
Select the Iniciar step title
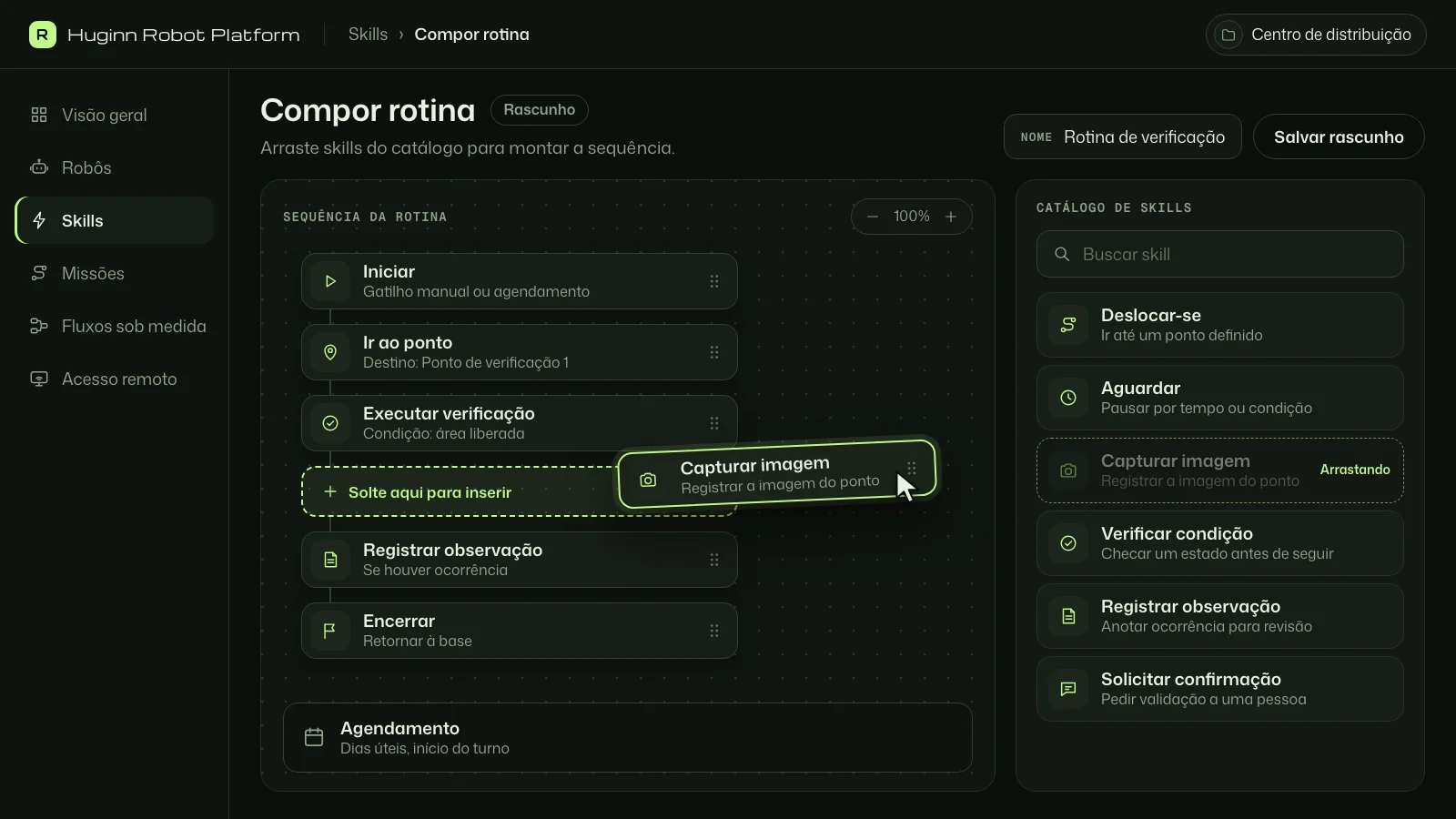(x=389, y=271)
